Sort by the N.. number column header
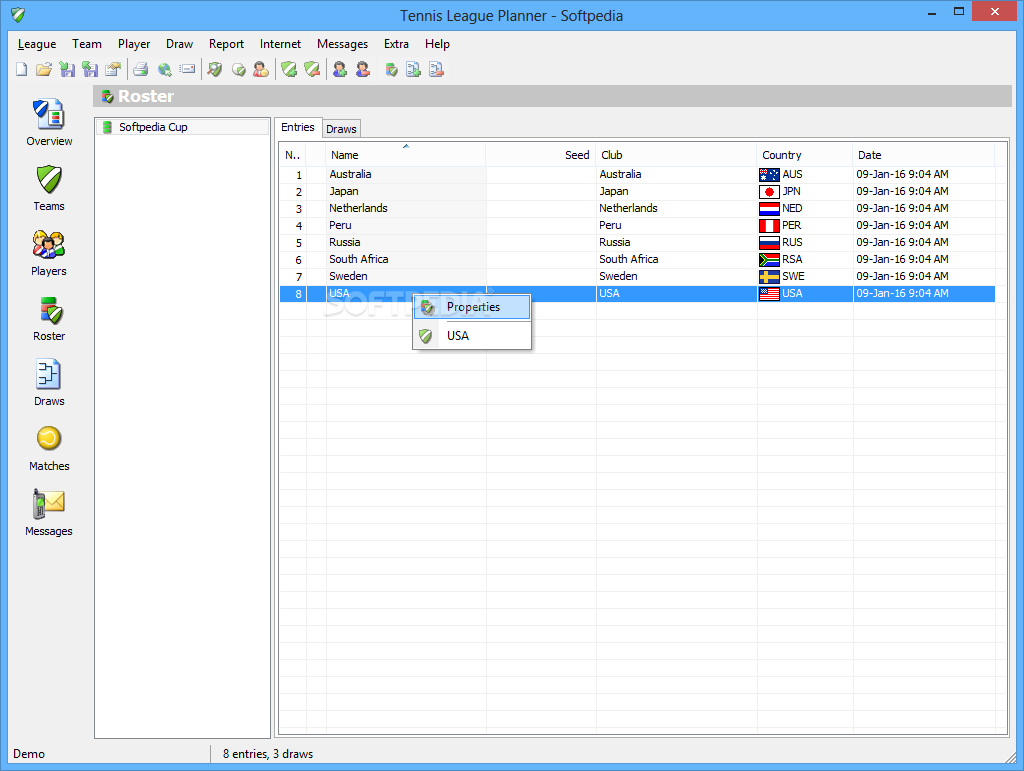 coord(293,155)
